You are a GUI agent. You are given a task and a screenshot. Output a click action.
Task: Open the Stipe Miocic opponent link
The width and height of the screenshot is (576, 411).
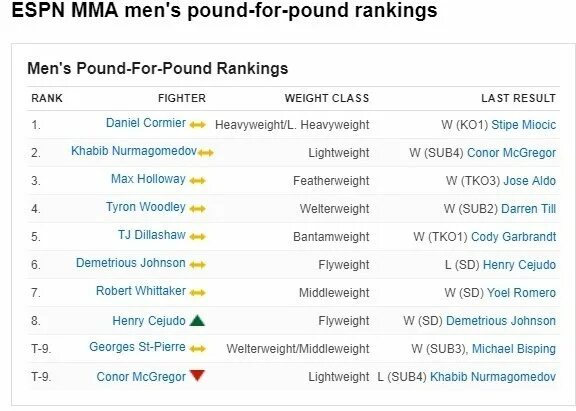pyautogui.click(x=523, y=125)
